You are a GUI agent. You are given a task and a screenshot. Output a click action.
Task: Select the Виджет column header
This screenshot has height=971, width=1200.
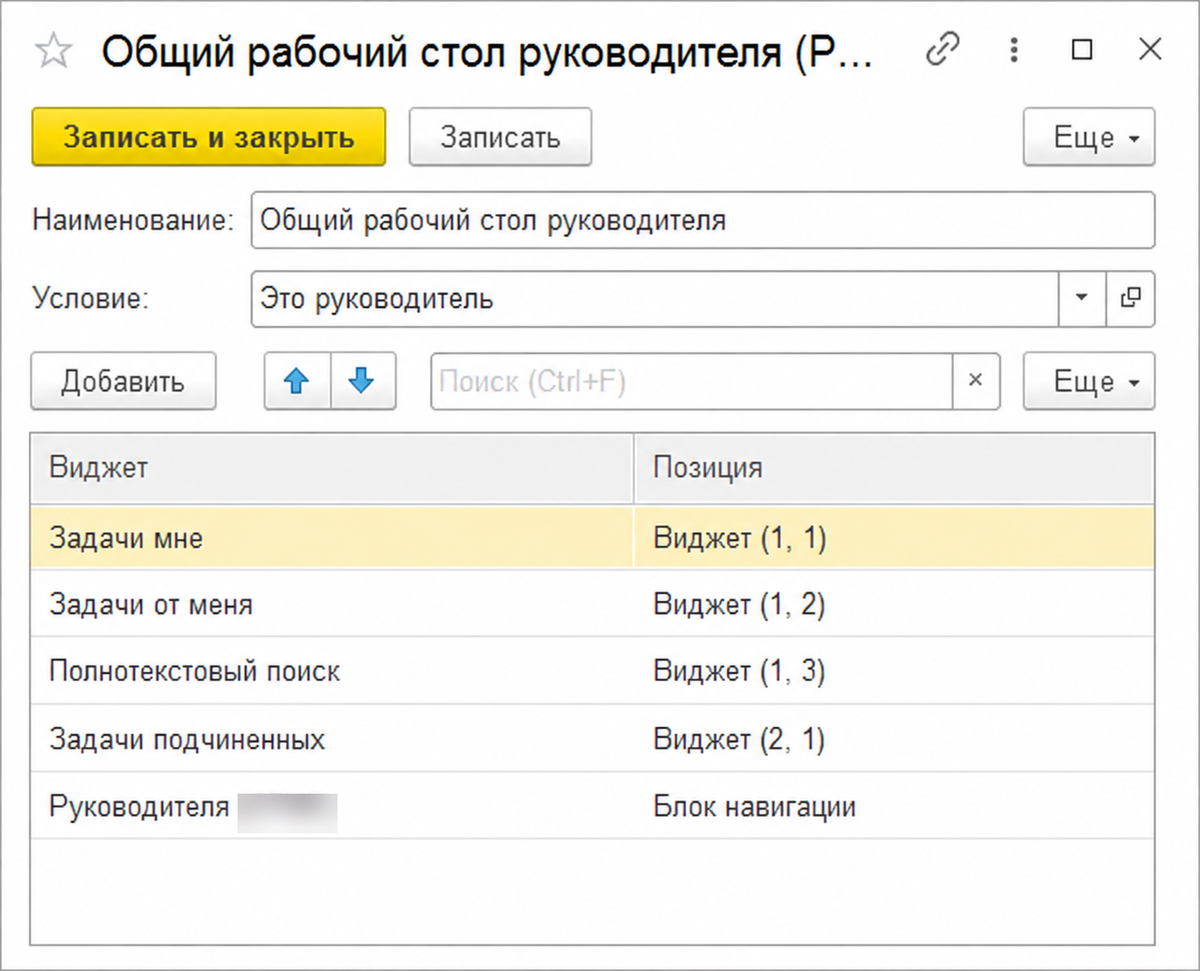click(x=332, y=468)
